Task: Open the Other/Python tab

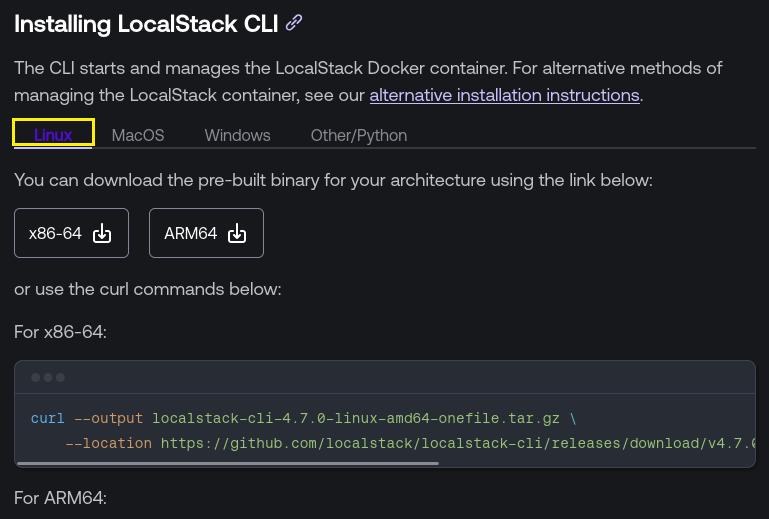Action: tap(359, 135)
